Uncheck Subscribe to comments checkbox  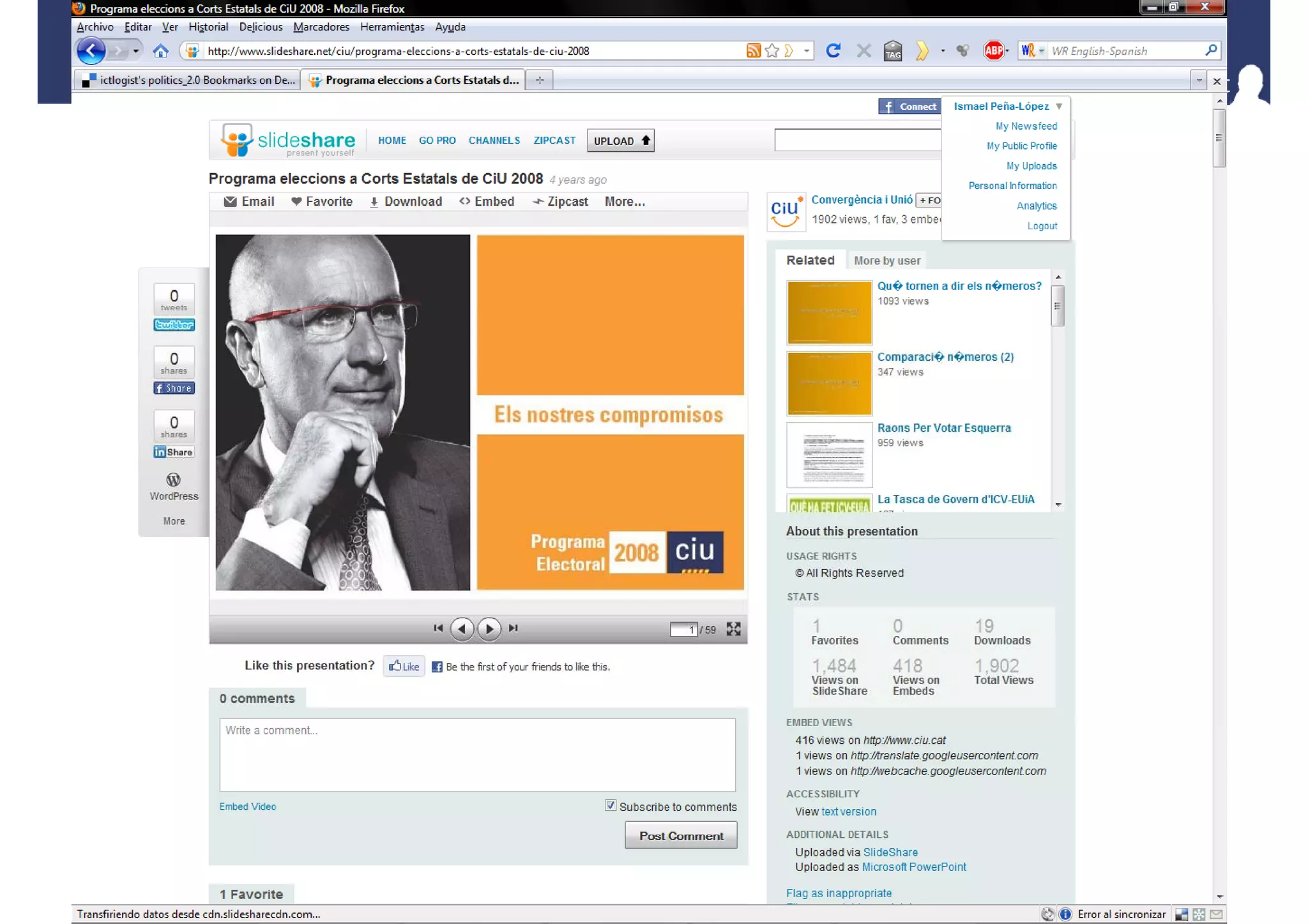click(611, 805)
